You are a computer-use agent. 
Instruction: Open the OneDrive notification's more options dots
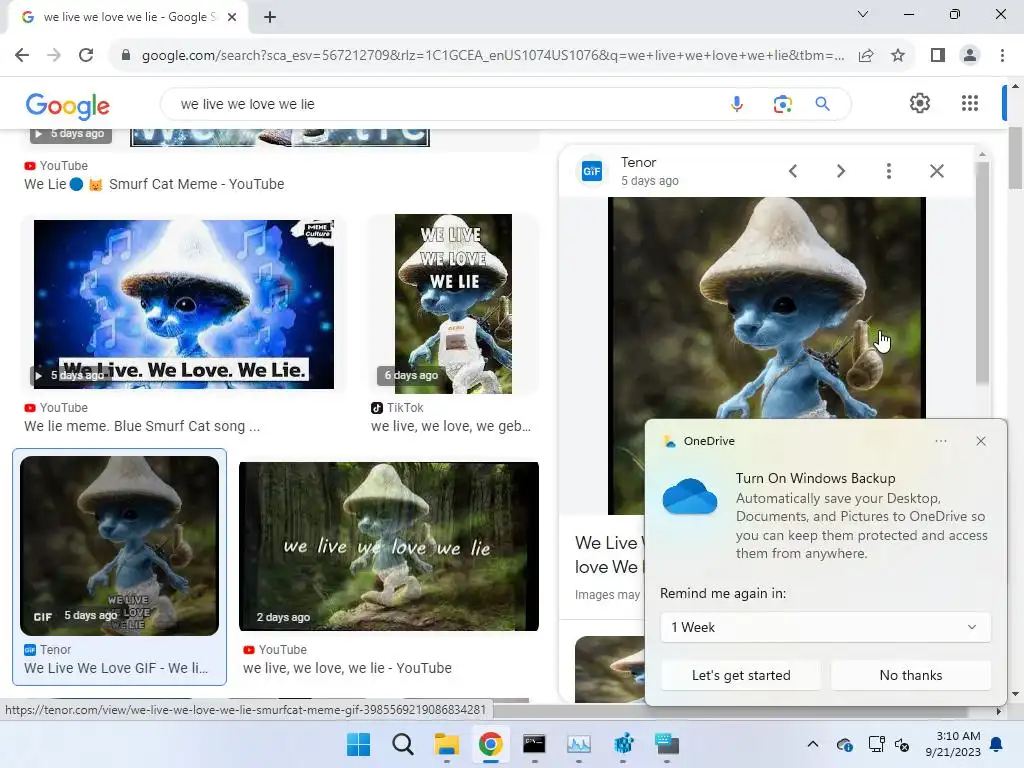(x=940, y=441)
